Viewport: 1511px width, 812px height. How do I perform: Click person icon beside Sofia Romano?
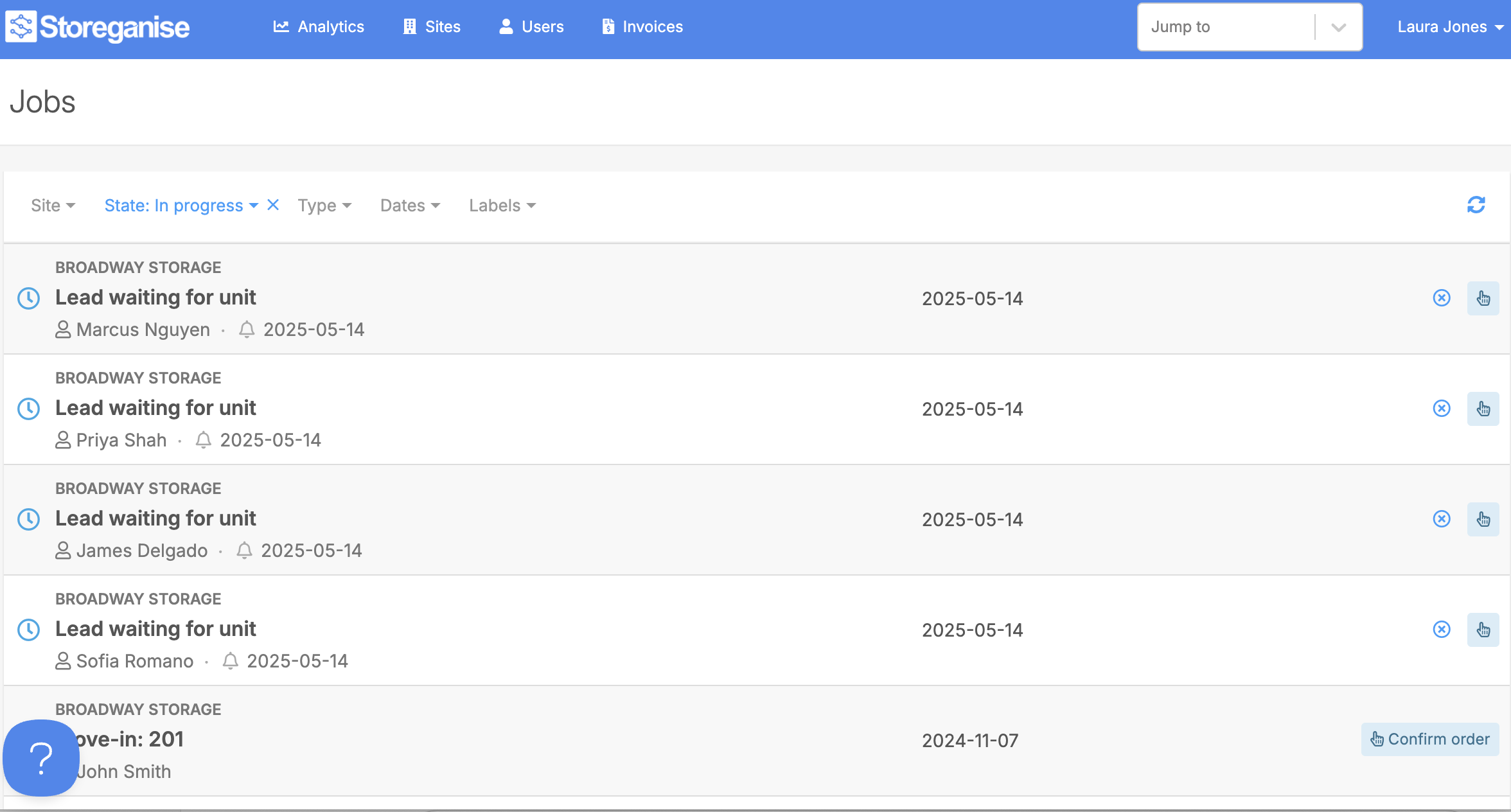[x=63, y=661]
